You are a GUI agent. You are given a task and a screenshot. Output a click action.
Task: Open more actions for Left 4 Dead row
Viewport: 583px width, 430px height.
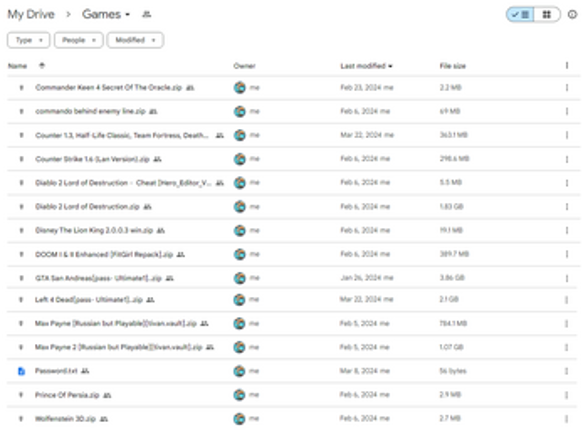[567, 300]
